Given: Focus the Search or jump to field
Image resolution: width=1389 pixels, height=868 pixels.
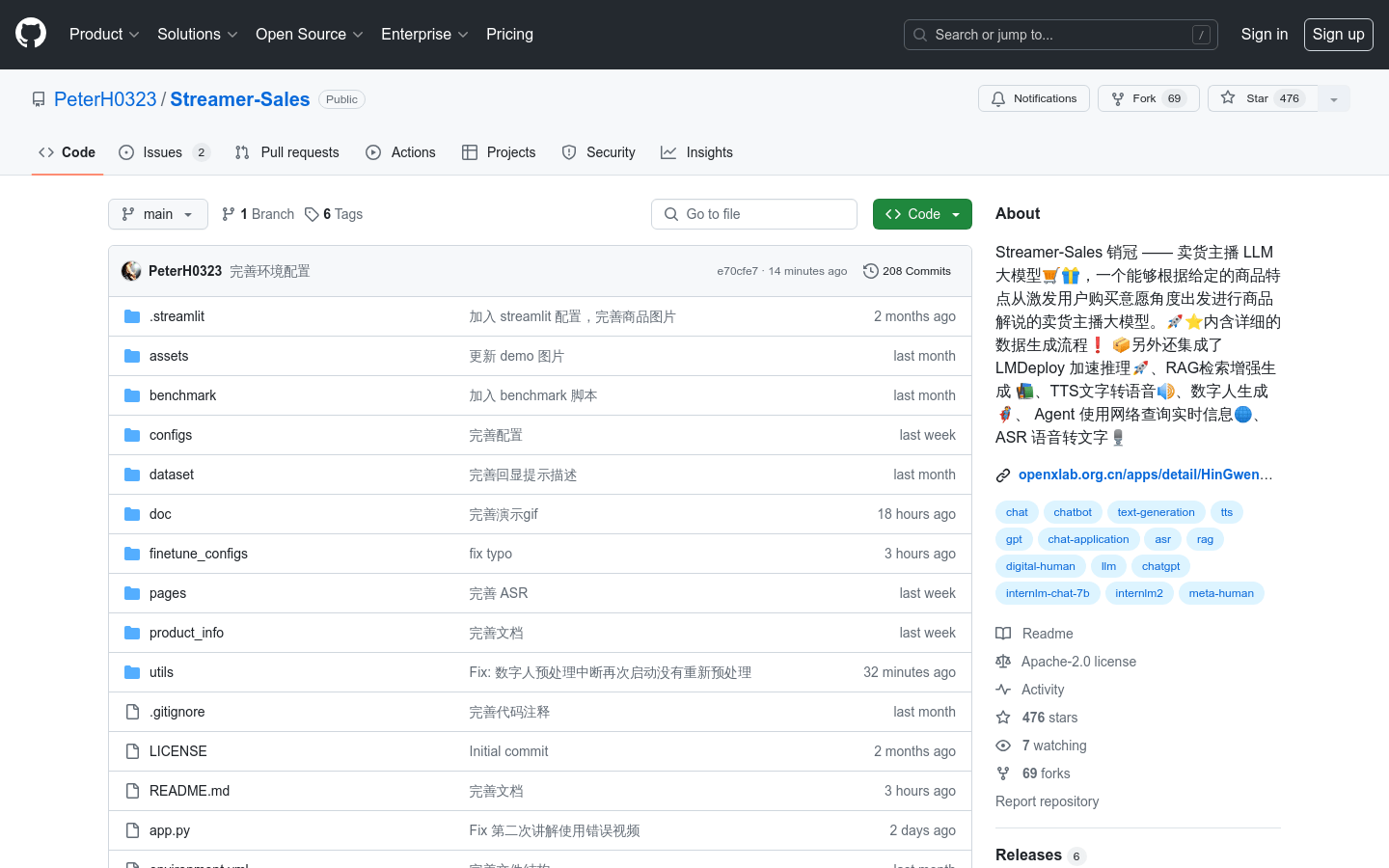Looking at the screenshot, I should tap(1060, 35).
